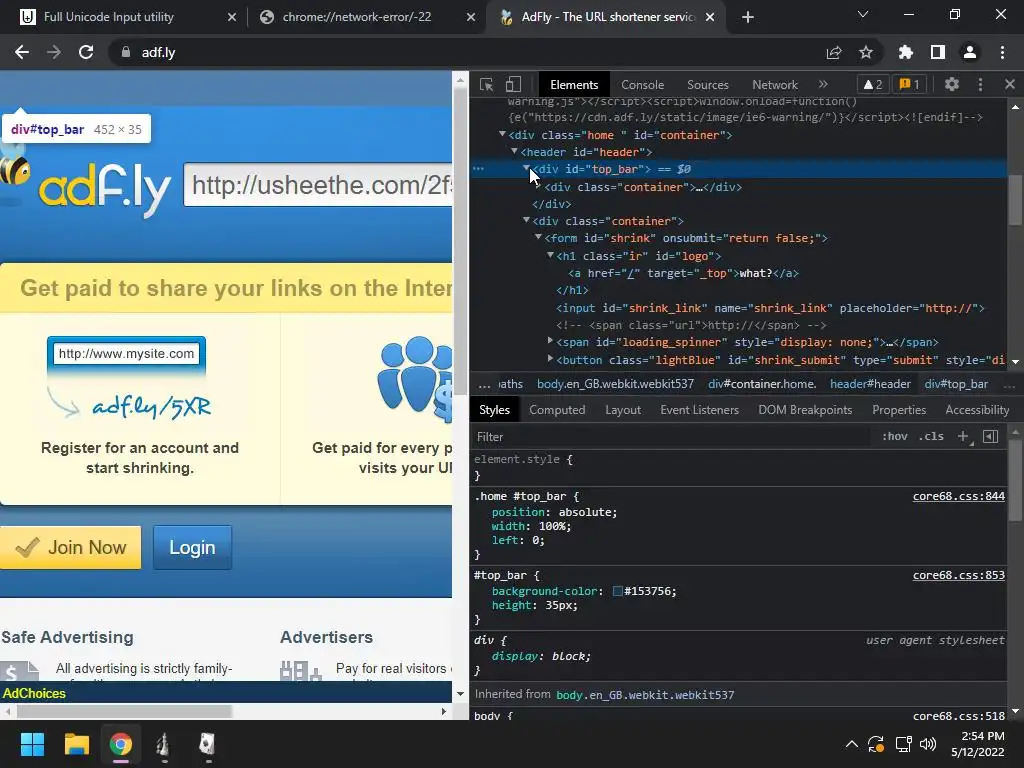1024x768 pixels.
Task: Open Windows Start menu
Action: pyautogui.click(x=32, y=744)
